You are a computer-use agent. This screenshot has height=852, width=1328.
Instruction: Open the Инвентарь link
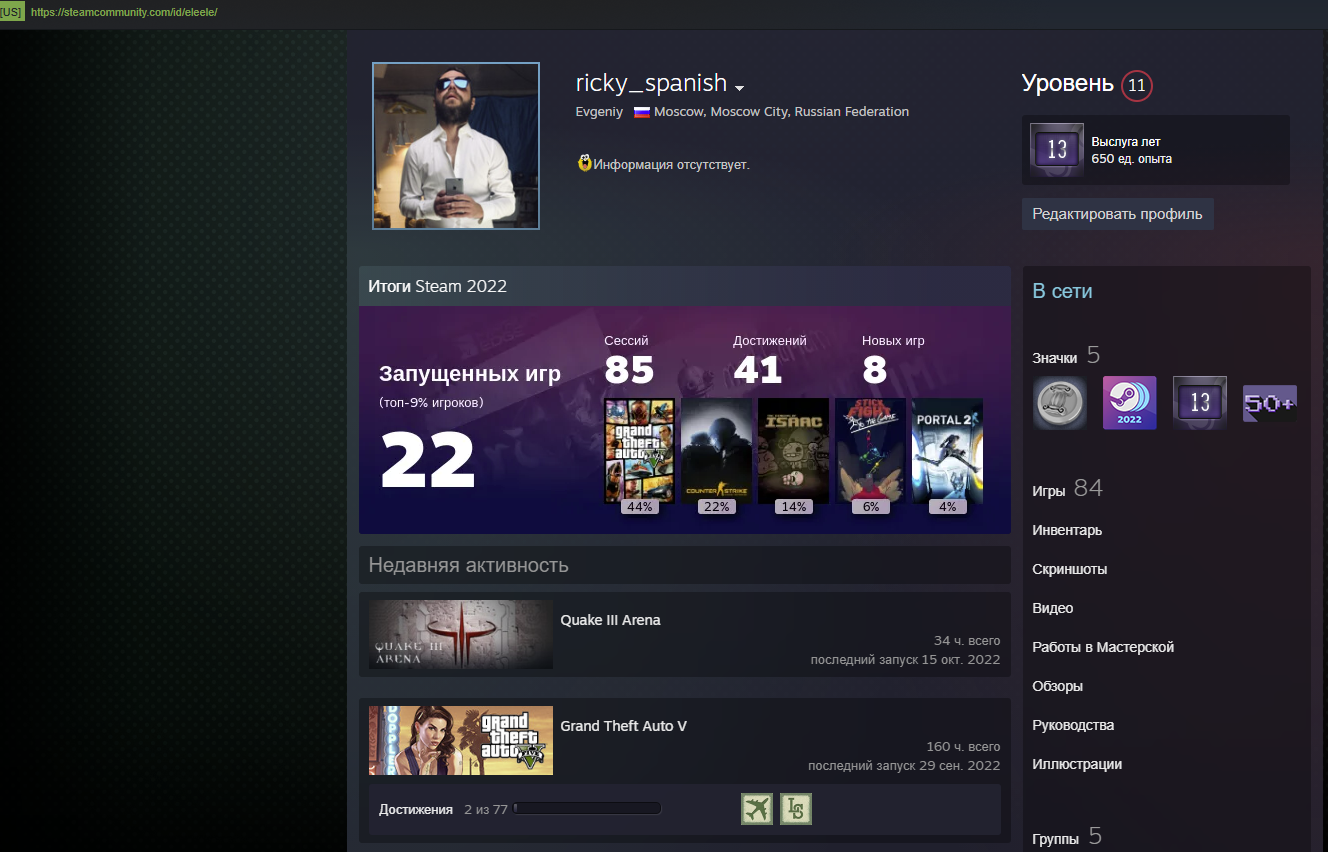click(1067, 530)
